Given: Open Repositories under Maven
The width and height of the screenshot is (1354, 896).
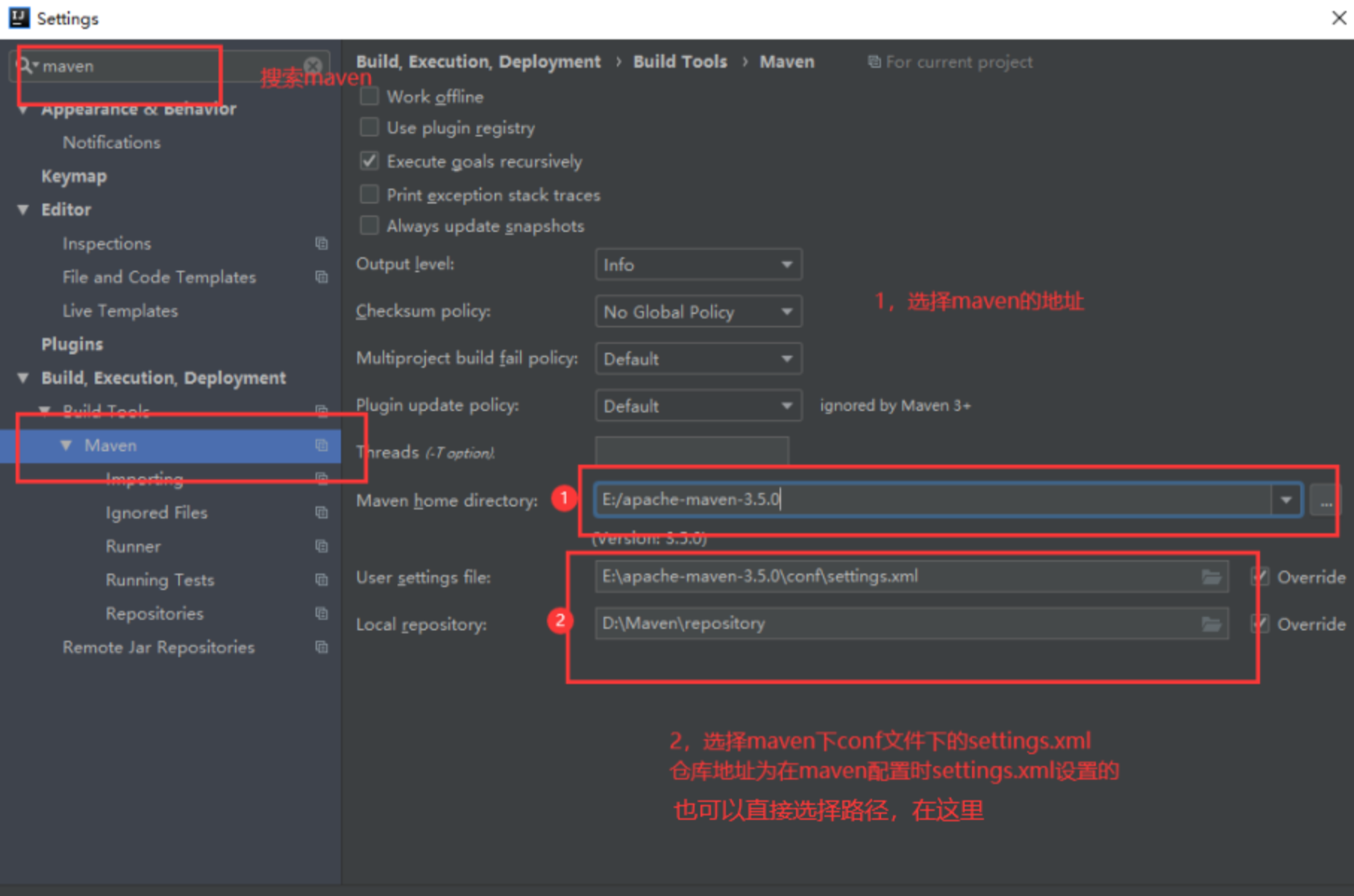Looking at the screenshot, I should pos(154,613).
